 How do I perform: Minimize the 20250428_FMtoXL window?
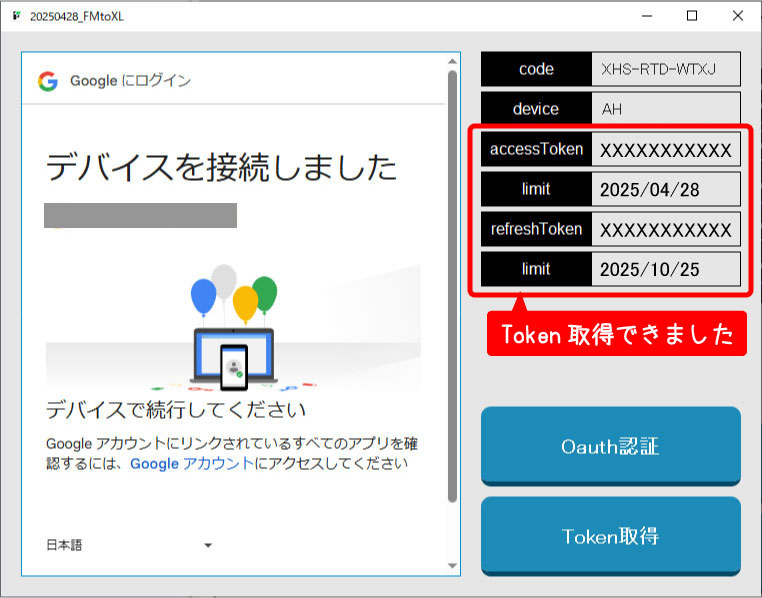pyautogui.click(x=647, y=16)
